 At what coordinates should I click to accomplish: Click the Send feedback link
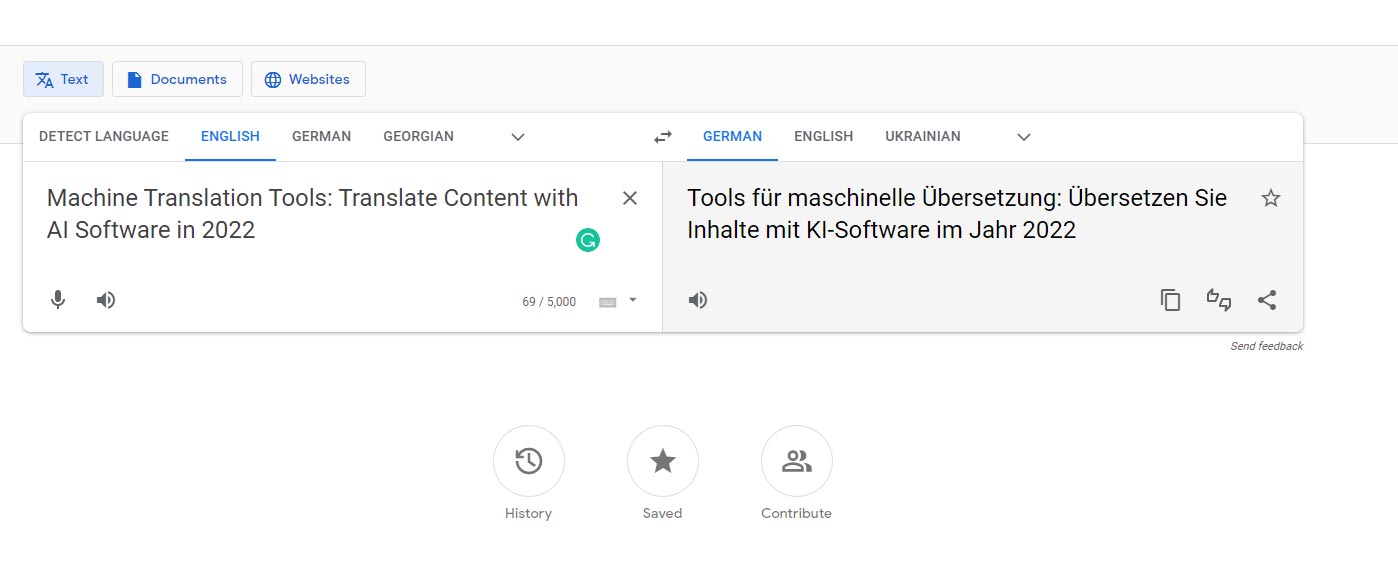click(x=1267, y=346)
